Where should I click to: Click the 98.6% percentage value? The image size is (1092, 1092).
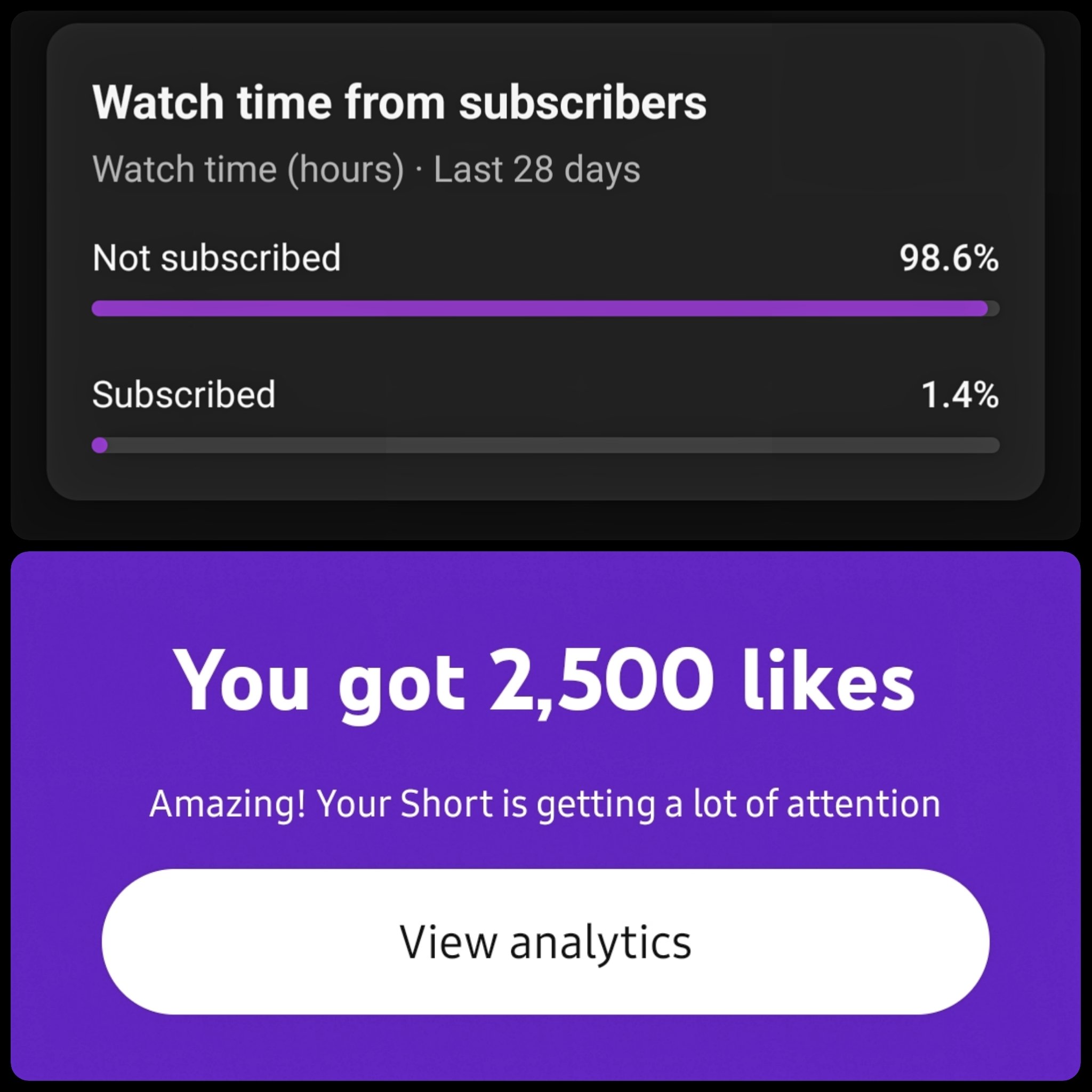point(949,258)
